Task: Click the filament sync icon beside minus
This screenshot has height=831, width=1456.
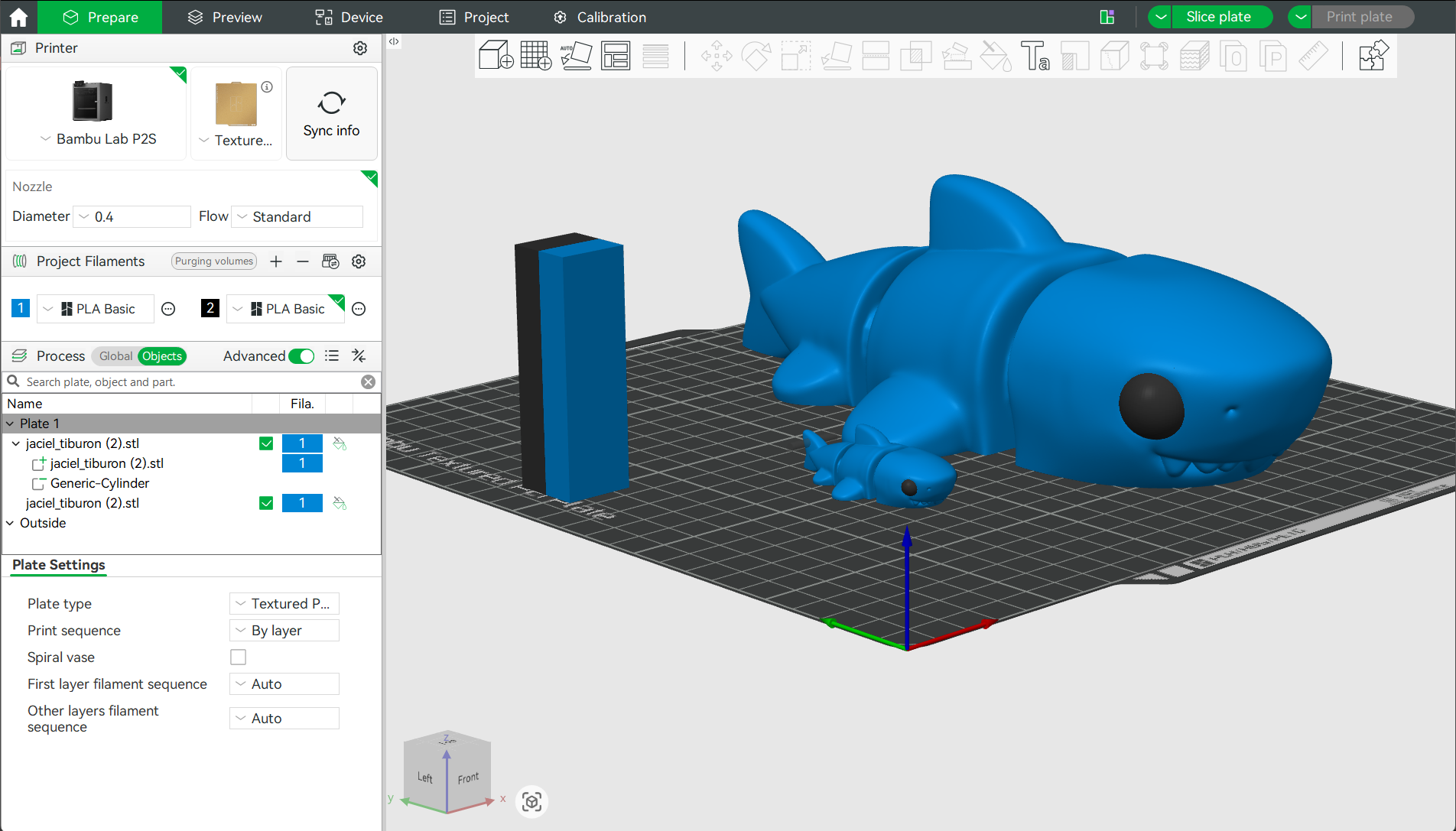Action: (330, 261)
